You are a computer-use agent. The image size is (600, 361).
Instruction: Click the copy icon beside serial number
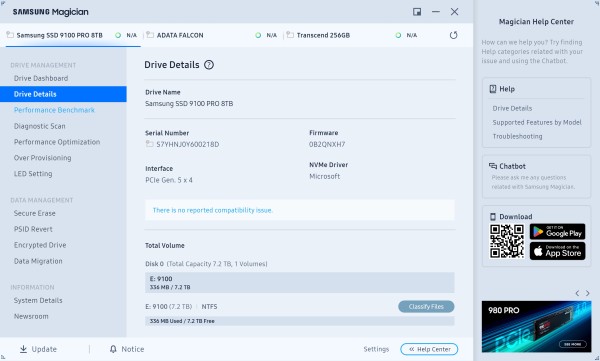point(149,144)
